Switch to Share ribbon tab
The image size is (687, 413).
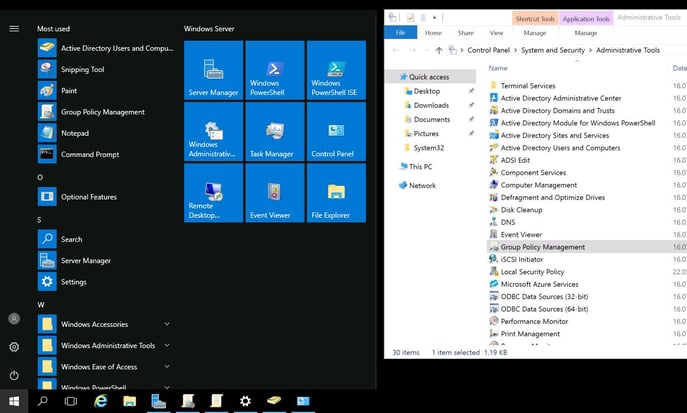(x=465, y=33)
